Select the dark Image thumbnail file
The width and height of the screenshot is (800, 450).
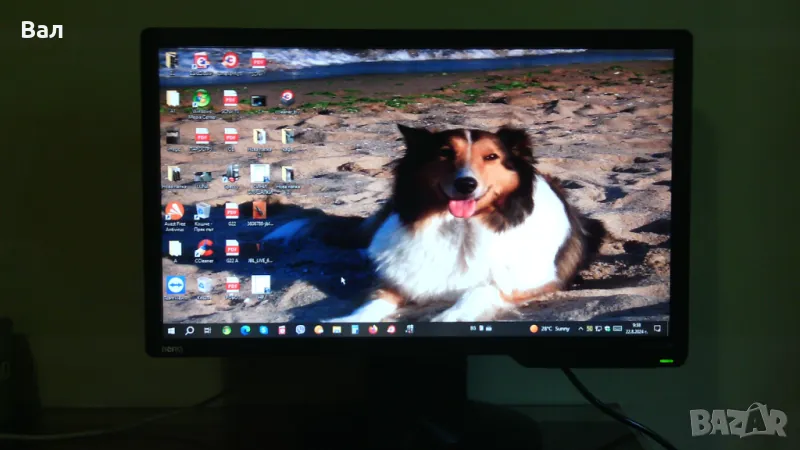coord(173,140)
